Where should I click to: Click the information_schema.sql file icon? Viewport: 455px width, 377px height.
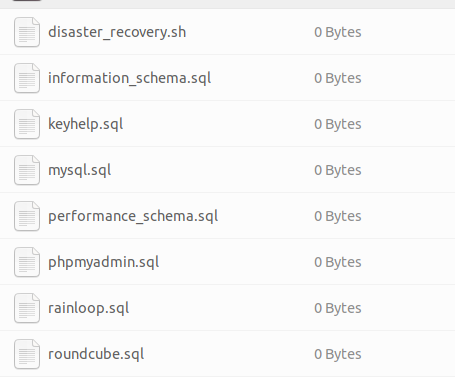pos(27,78)
